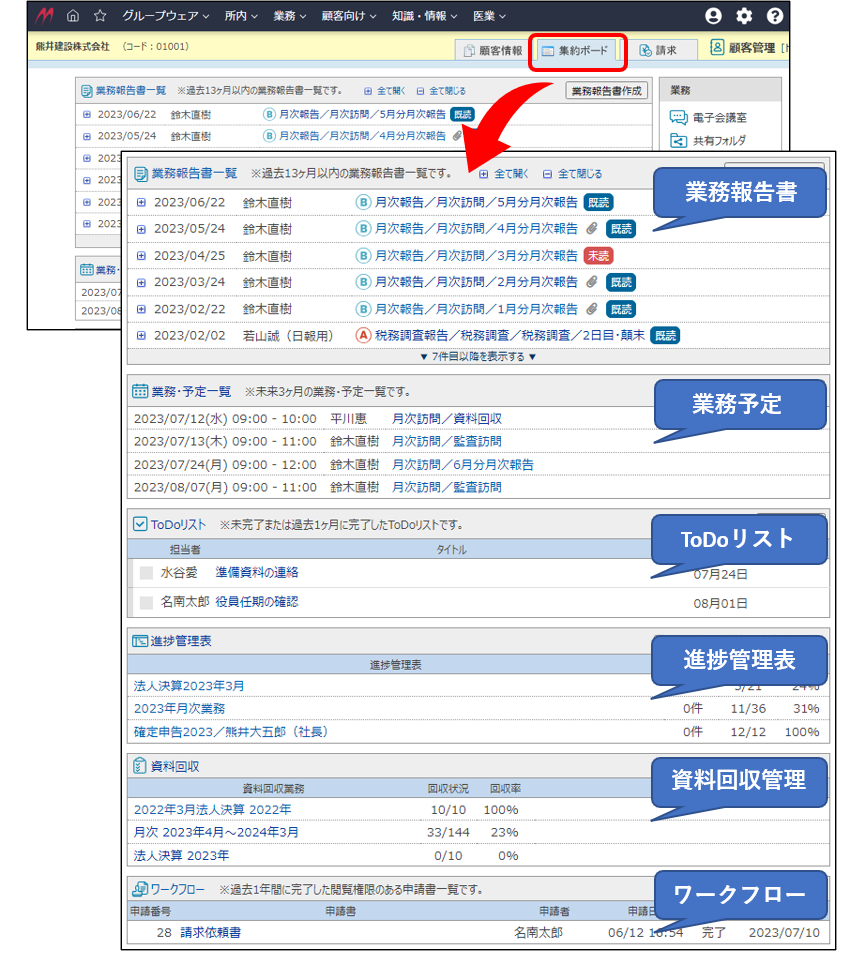Click the 業務報告書作成 button
857x953 pixels.
click(x=607, y=90)
